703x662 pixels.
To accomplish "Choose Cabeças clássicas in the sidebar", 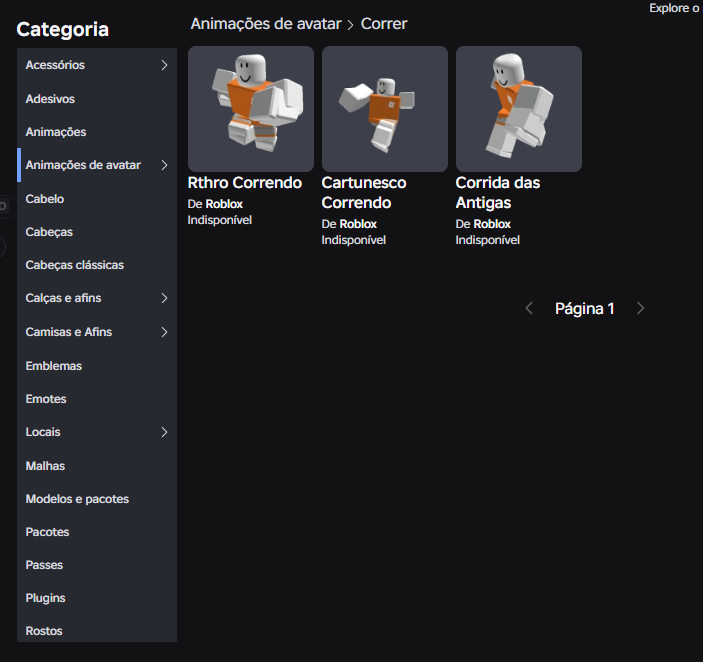I will (x=97, y=265).
